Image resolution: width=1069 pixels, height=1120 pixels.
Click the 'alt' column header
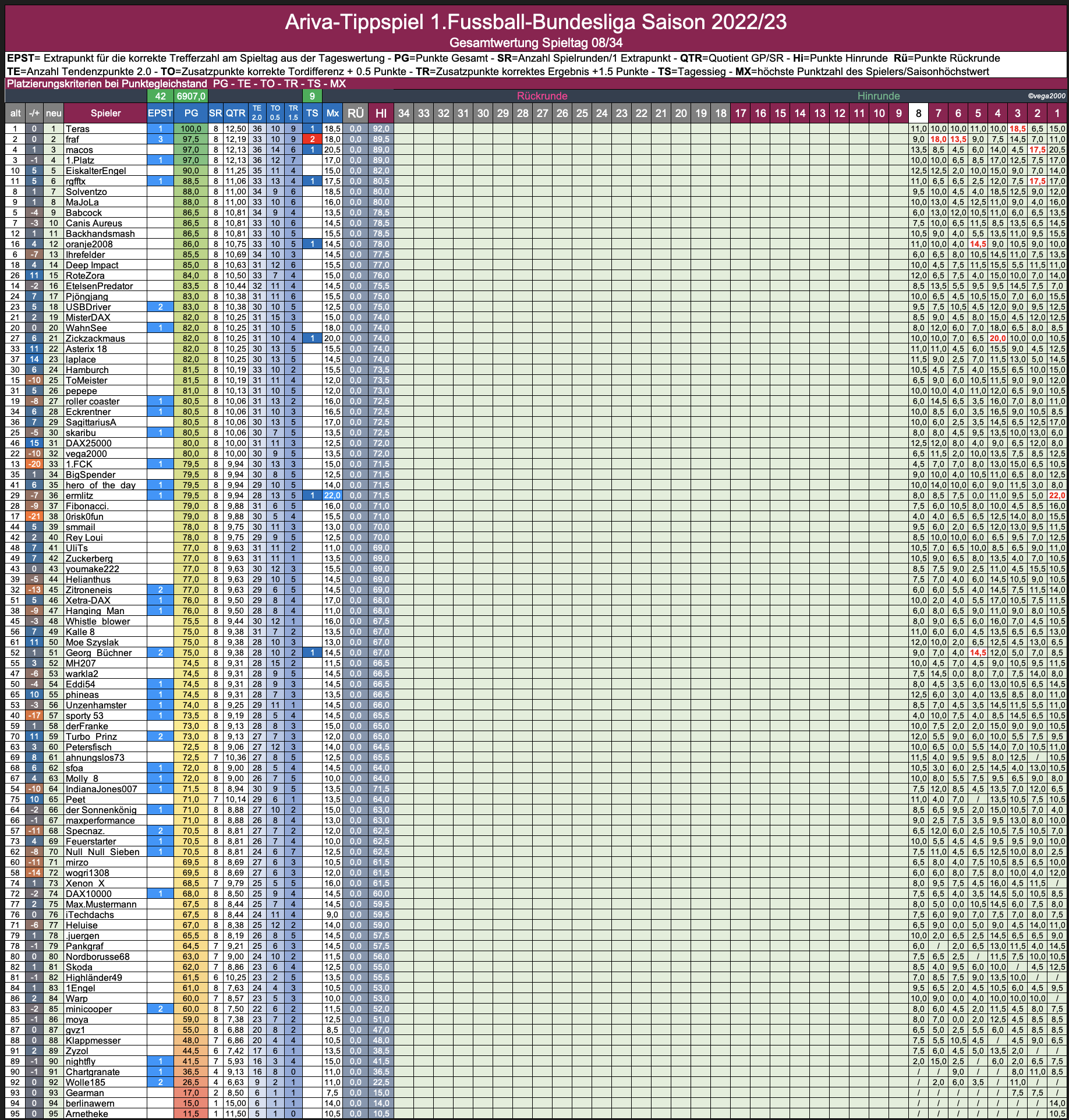[15, 113]
